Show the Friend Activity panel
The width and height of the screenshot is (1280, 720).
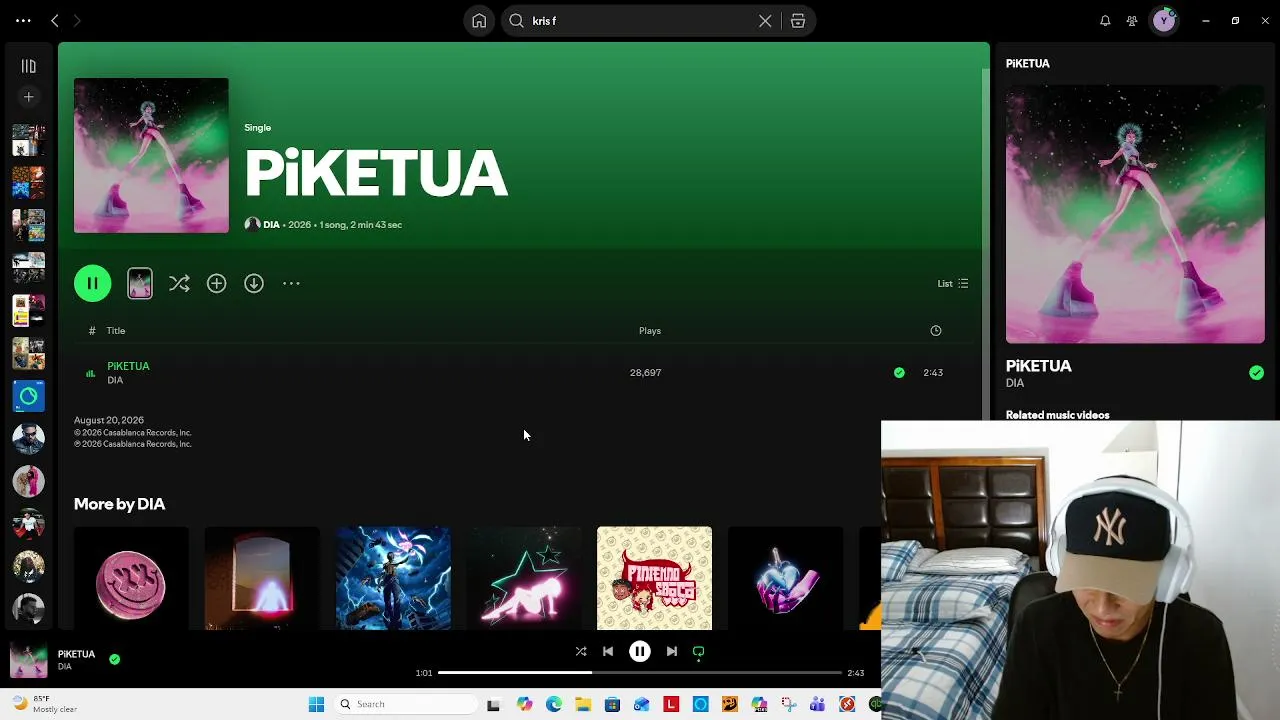pos(1132,21)
